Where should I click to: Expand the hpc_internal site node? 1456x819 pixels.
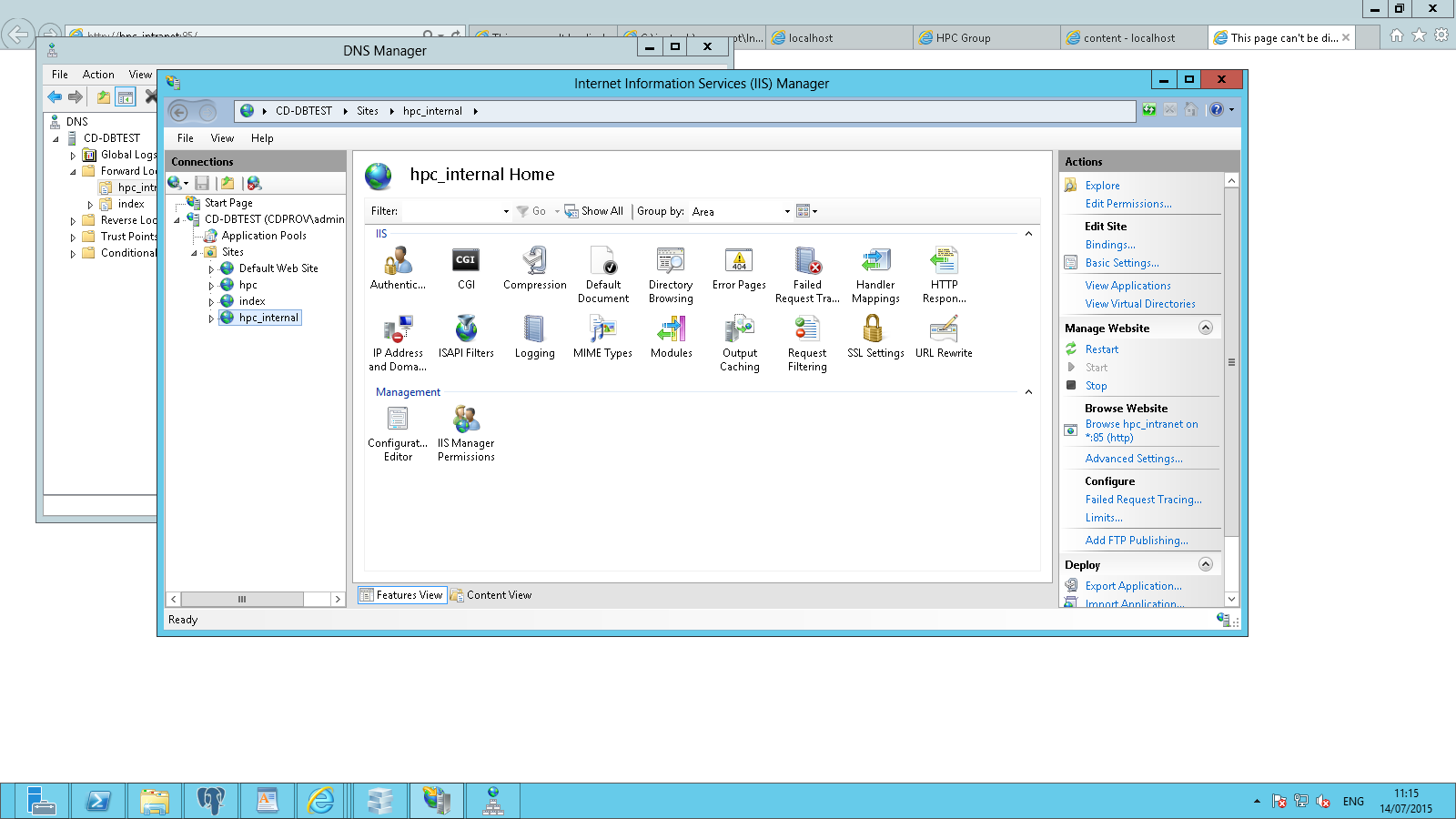tap(211, 318)
